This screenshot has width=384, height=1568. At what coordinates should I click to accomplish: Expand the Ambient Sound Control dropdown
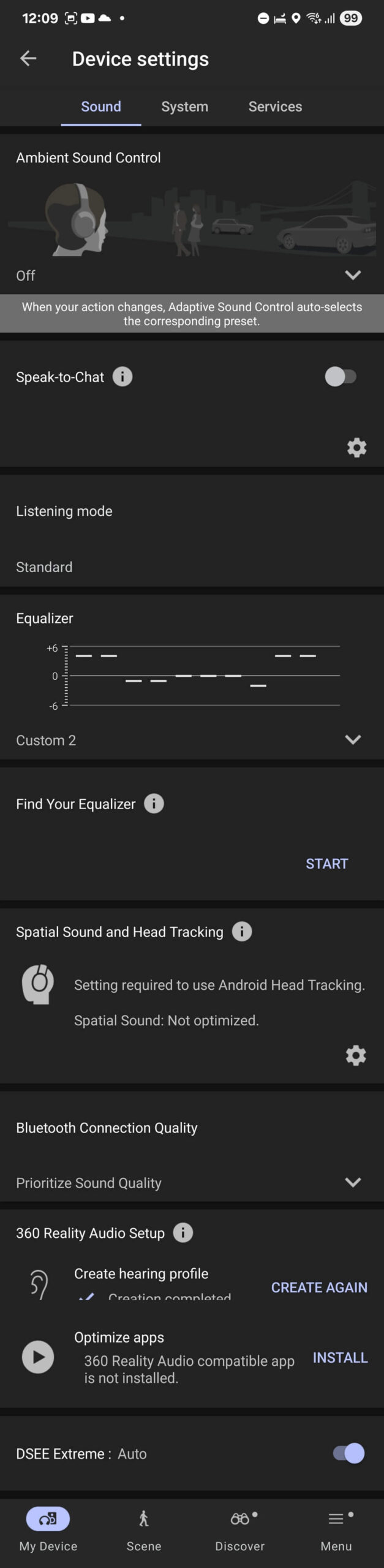pyautogui.click(x=353, y=275)
